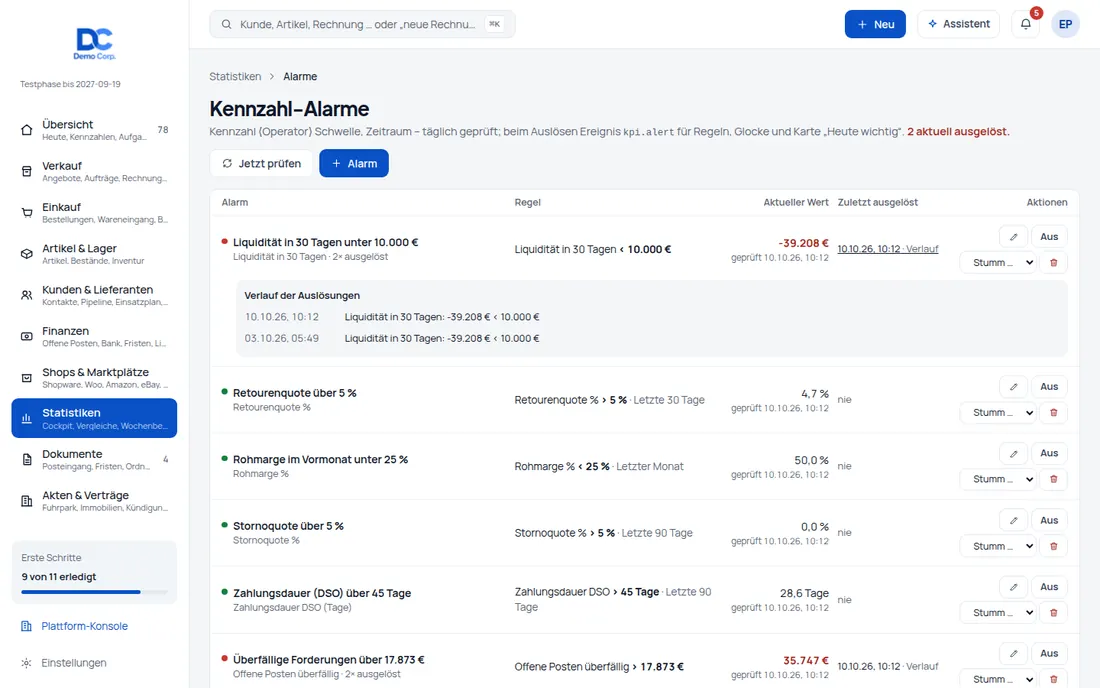This screenshot has height=688, width=1100.
Task: Click the Akten & Verträge building icon
Action: click(27, 501)
